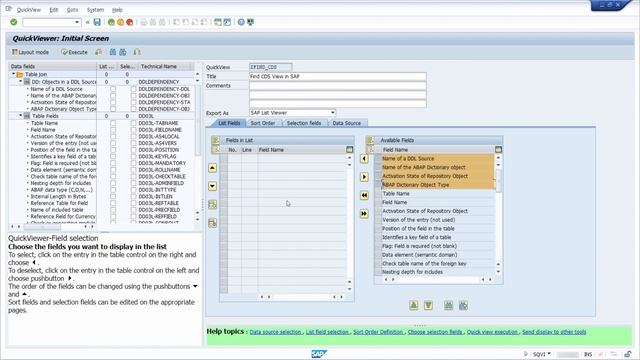Select Version of the entry (not used) row
Image resolution: width=640 pixels, height=360 pixels.
tap(438, 220)
